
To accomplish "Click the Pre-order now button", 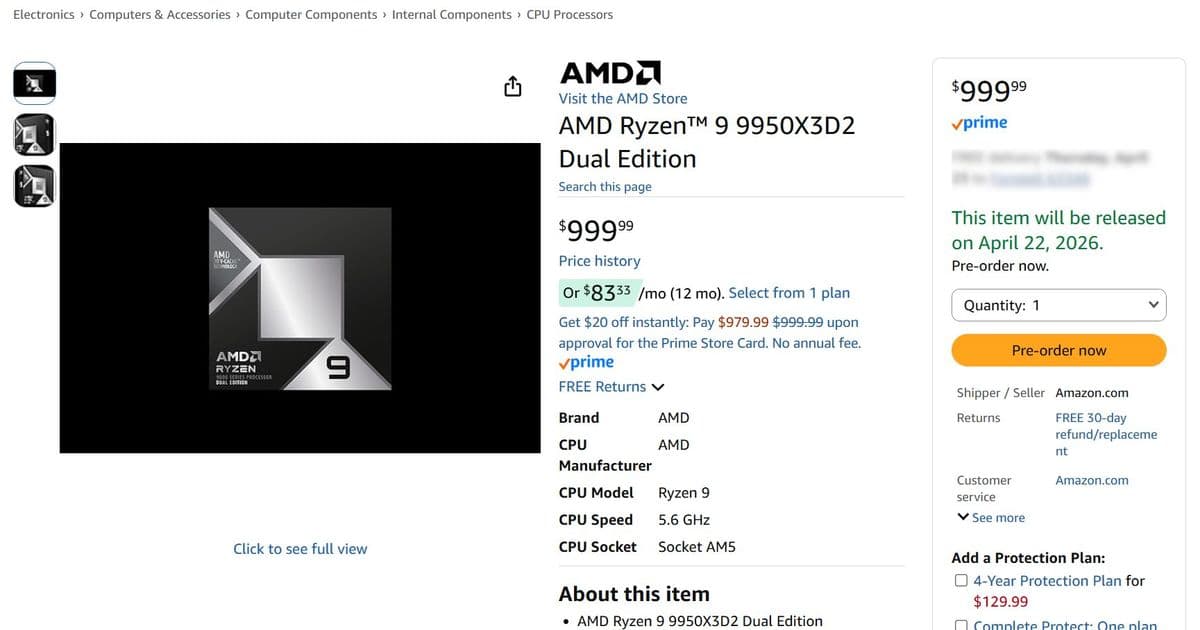I will click(1058, 350).
